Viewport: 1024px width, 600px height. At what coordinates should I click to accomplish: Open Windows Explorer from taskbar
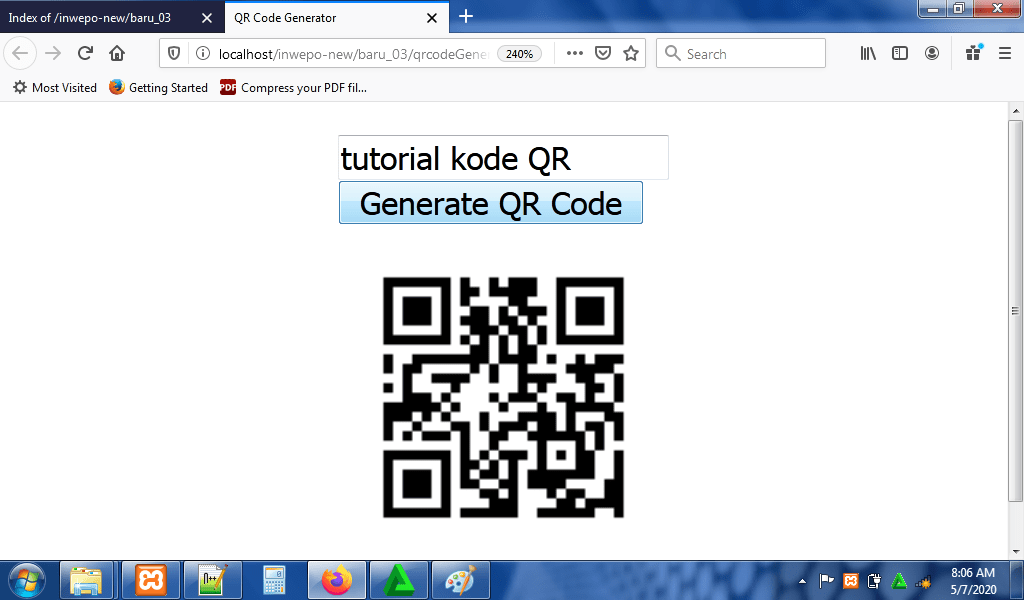[86, 580]
